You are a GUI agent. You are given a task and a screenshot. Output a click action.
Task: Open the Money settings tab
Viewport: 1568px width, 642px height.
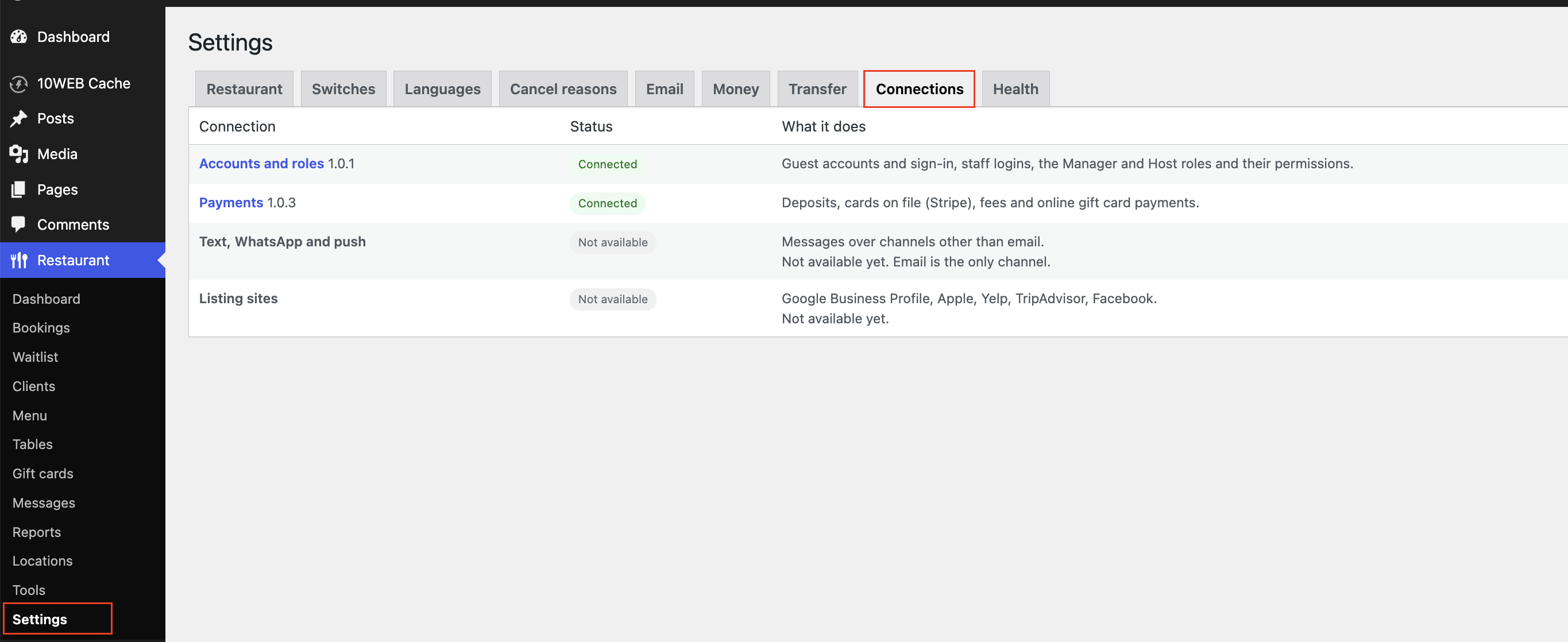[735, 89]
